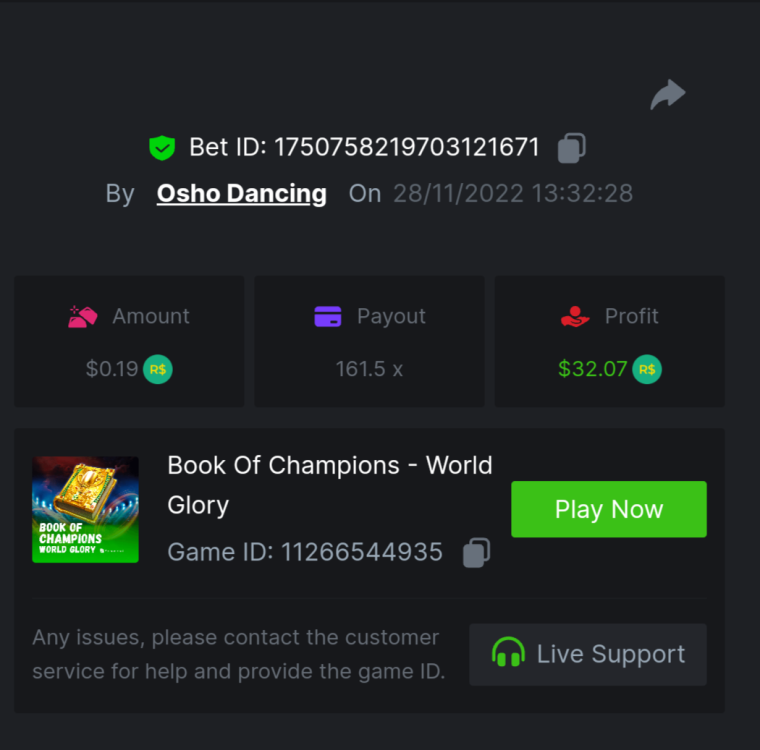Open the Book Of Champions game thumbnail
The width and height of the screenshot is (760, 750).
click(85, 510)
